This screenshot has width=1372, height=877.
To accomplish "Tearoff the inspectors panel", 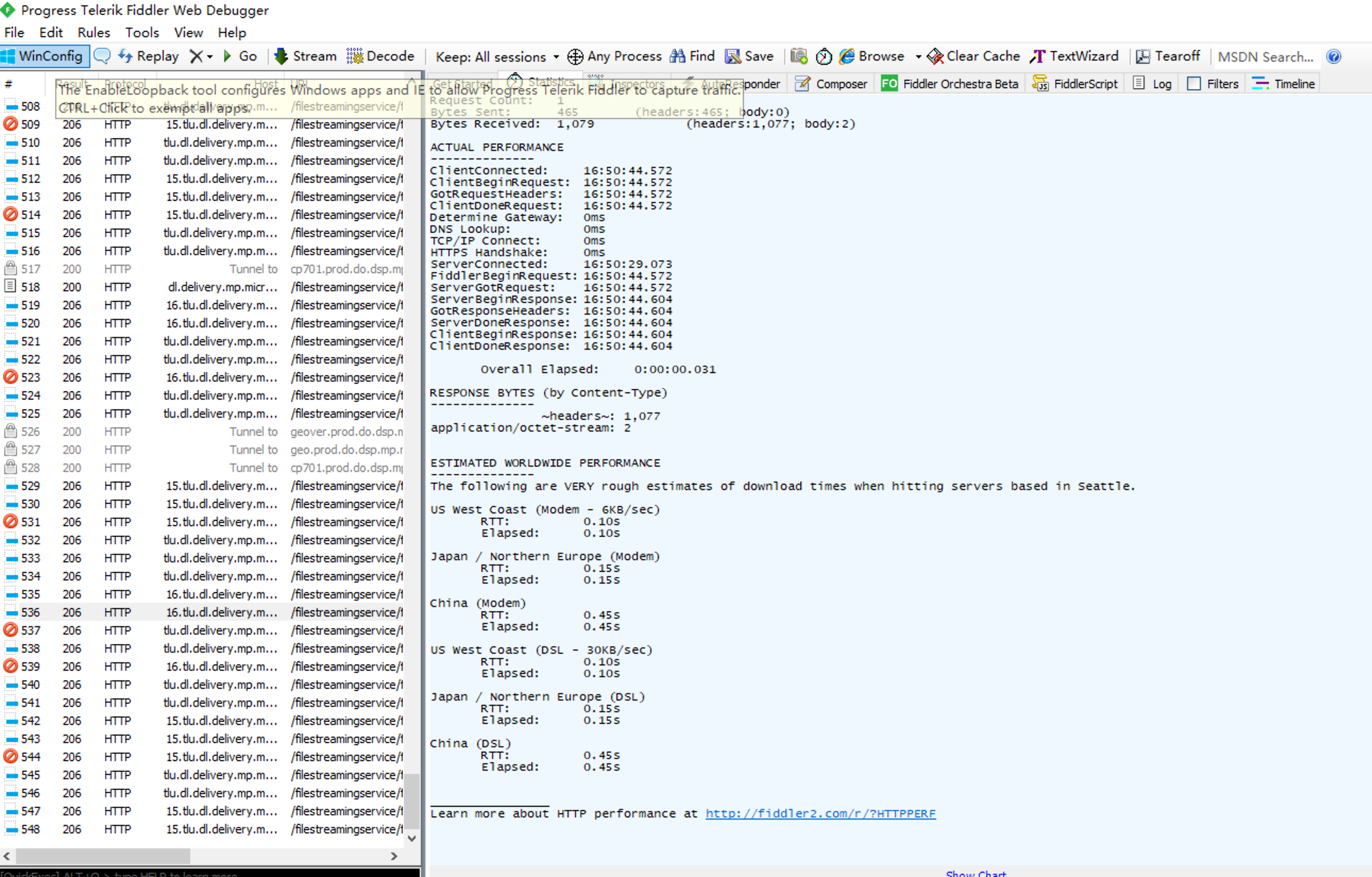I will [x=1168, y=56].
